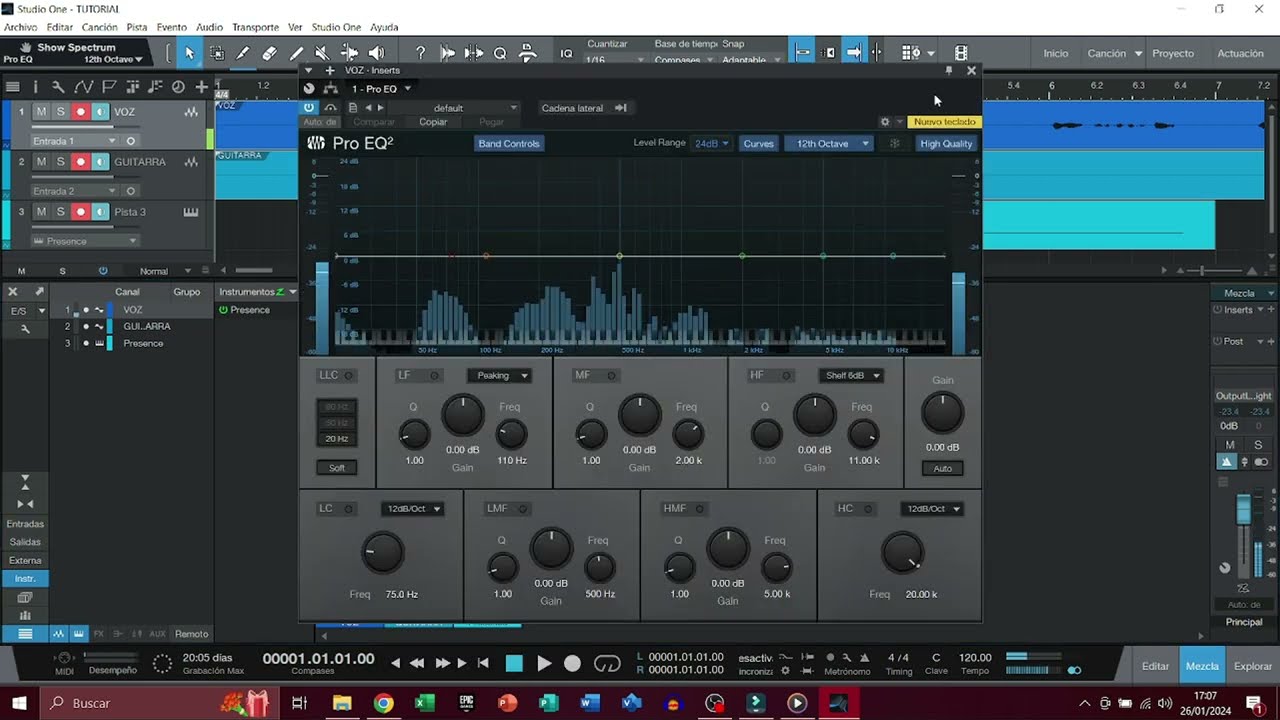Solo the GUITARRA track
This screenshot has height=720, width=1280.
[x=60, y=162]
